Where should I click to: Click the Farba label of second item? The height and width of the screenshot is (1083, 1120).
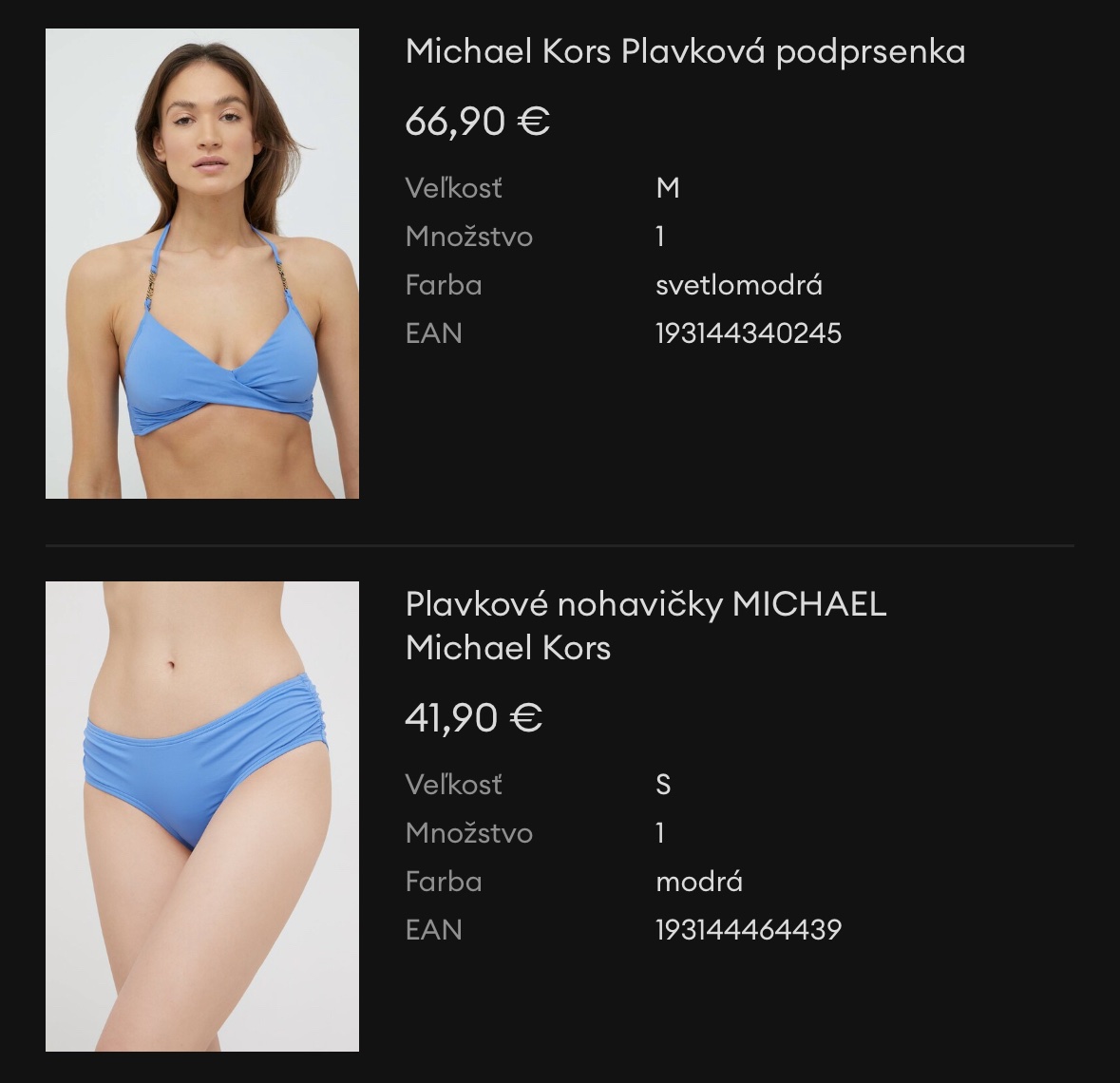[444, 882]
